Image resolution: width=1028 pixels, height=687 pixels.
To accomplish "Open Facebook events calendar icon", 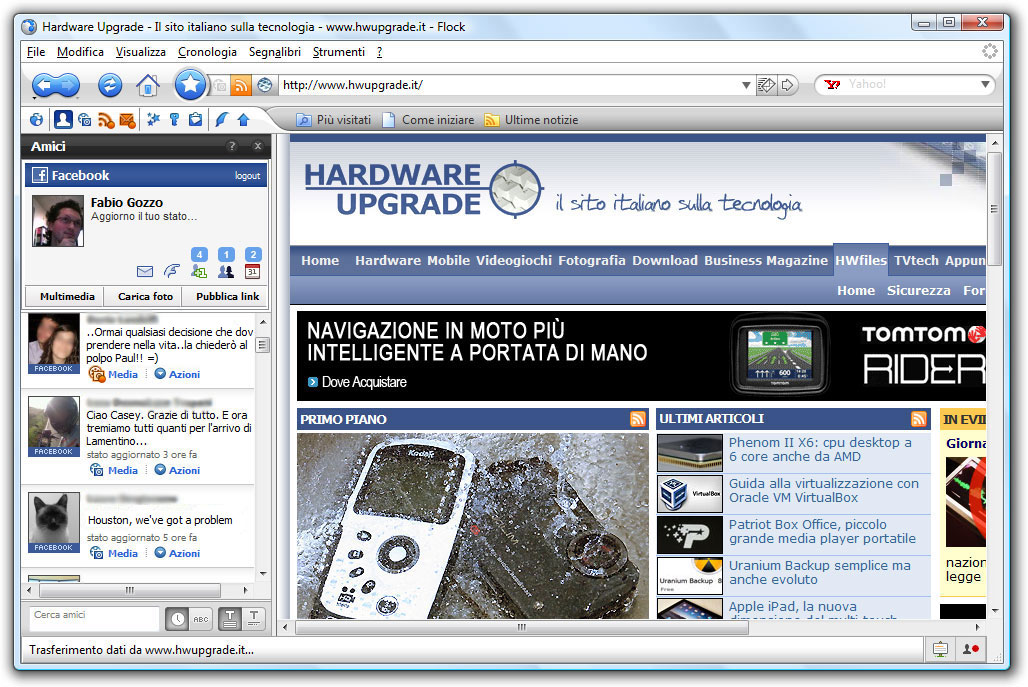I will click(252, 271).
